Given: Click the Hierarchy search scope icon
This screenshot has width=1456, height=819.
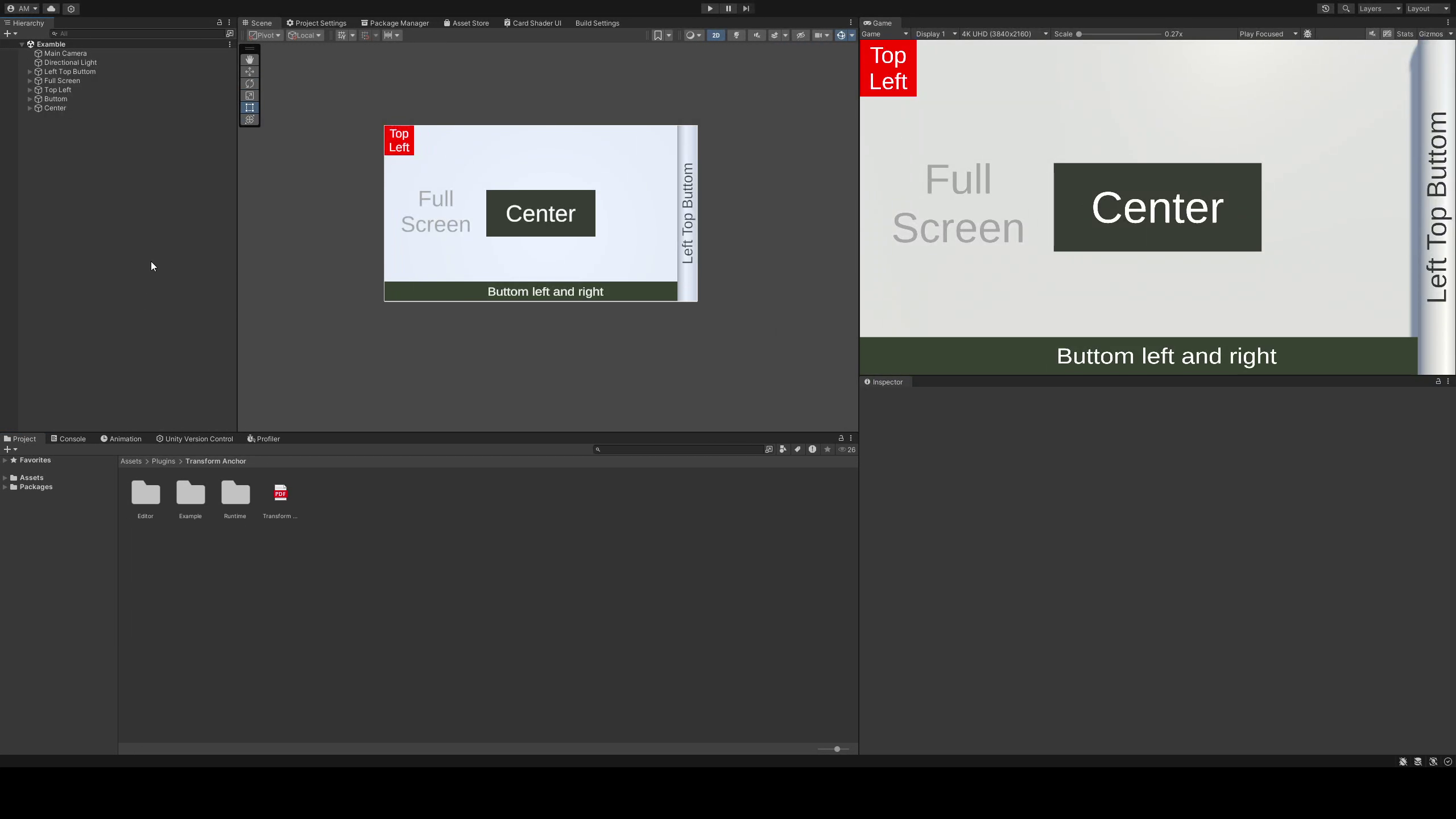Looking at the screenshot, I should tap(230, 34).
